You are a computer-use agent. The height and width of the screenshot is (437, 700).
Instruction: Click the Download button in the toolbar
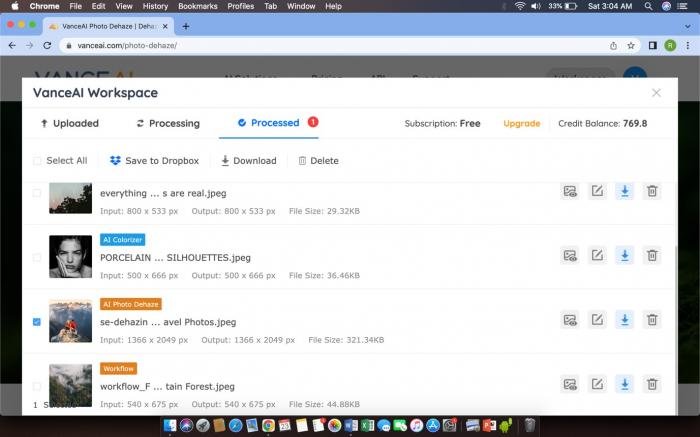(x=249, y=161)
